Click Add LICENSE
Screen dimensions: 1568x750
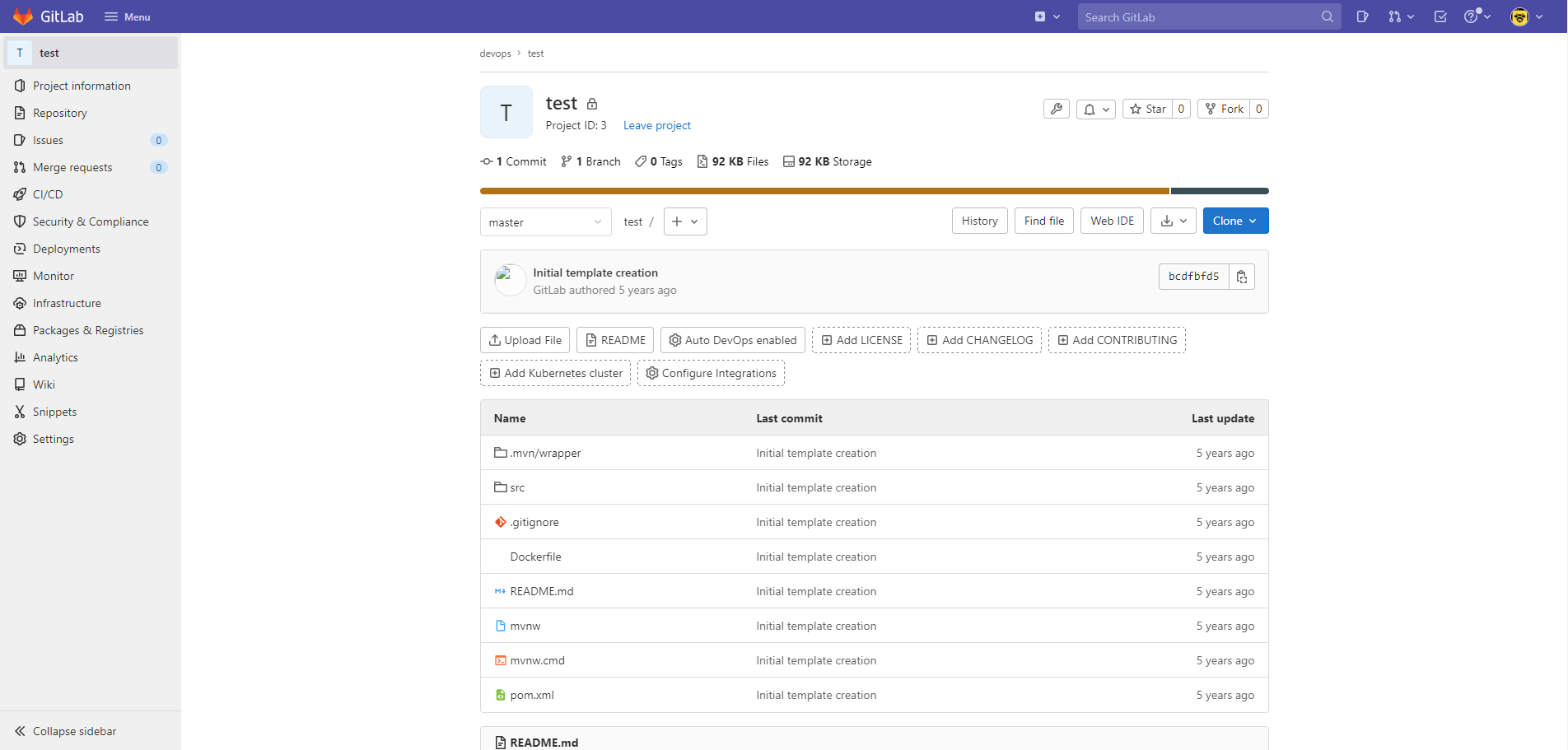click(x=861, y=340)
